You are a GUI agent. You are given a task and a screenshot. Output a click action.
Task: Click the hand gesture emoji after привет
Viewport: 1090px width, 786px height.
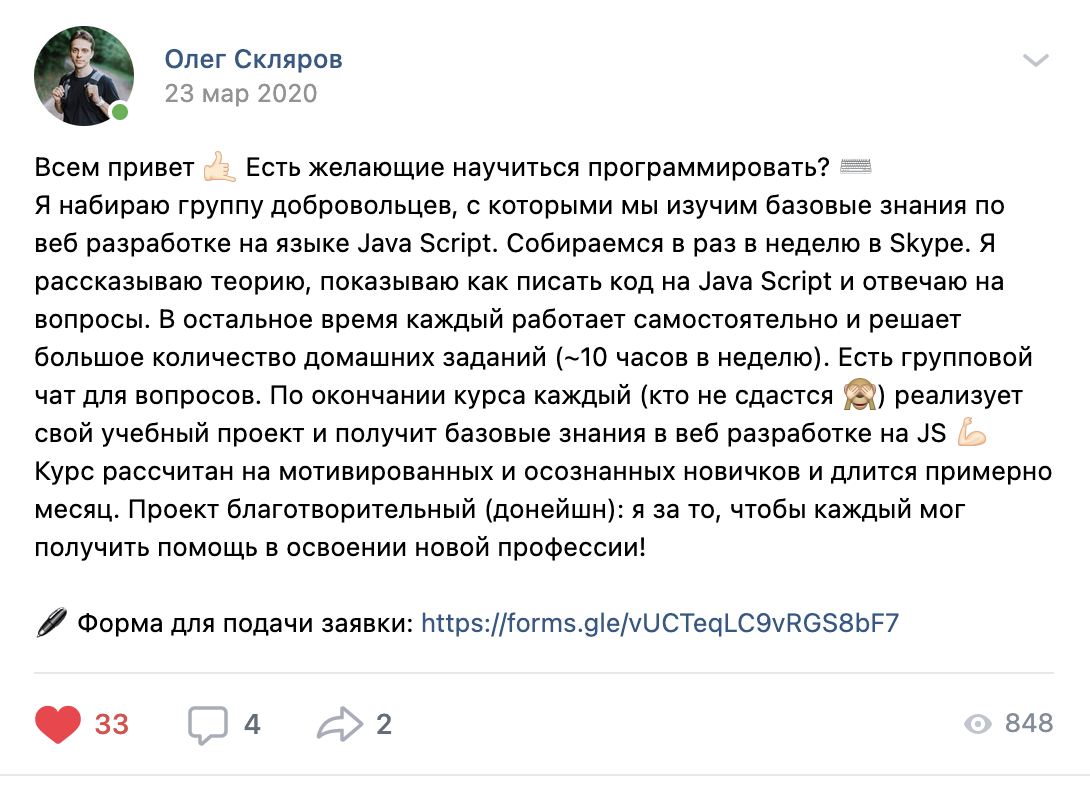[218, 166]
